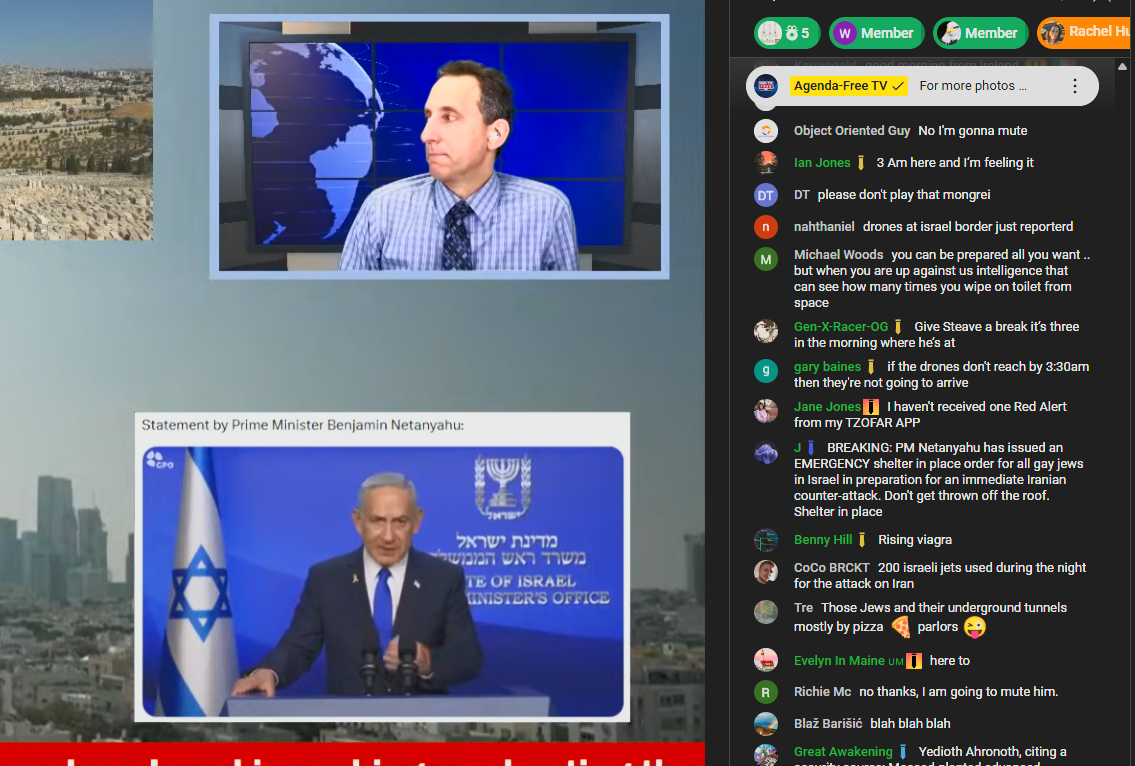
Task: Click Gen-X-Racer-OG username
Action: (840, 327)
